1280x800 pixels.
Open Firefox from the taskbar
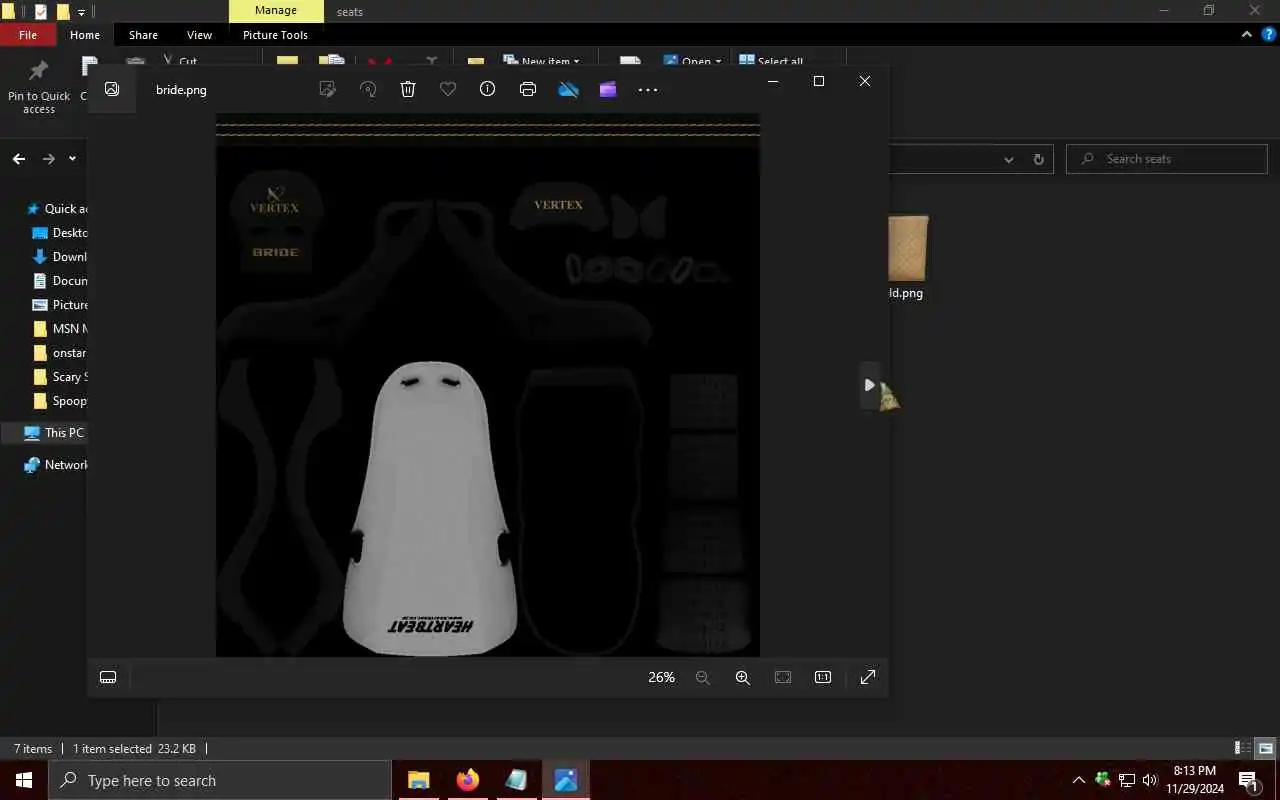(x=467, y=780)
